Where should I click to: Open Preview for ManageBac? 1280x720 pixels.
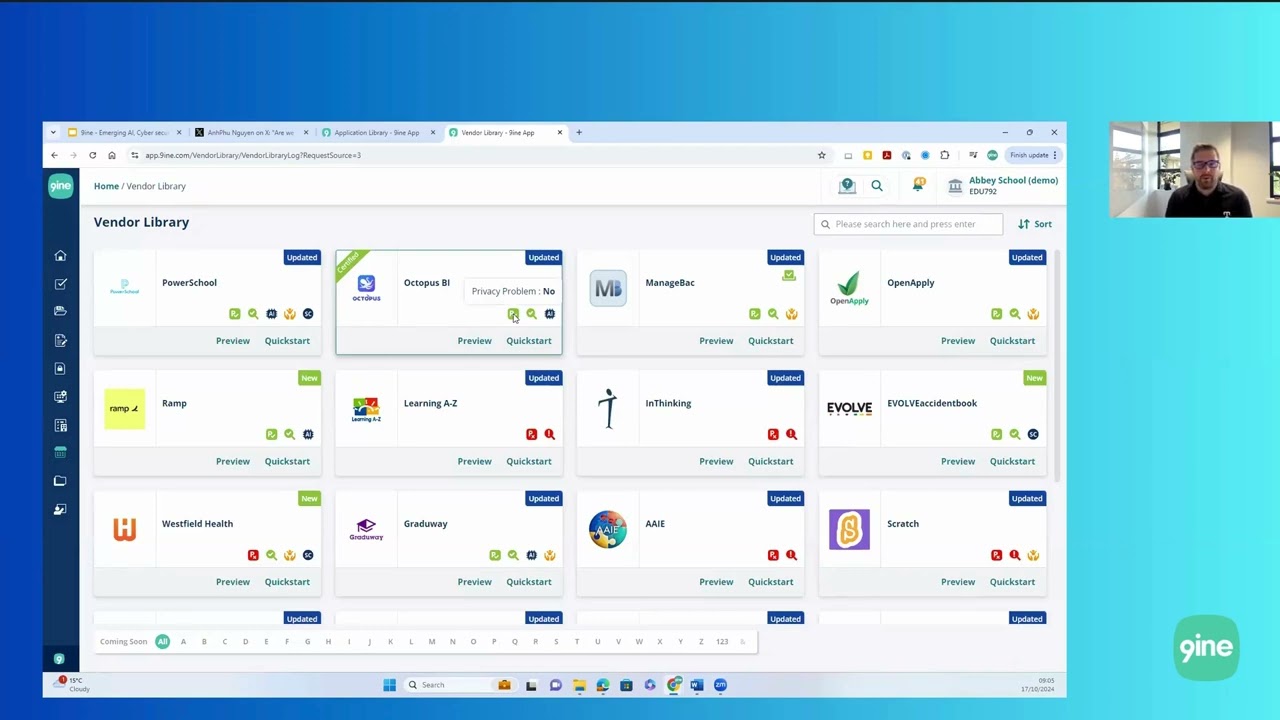tap(716, 341)
